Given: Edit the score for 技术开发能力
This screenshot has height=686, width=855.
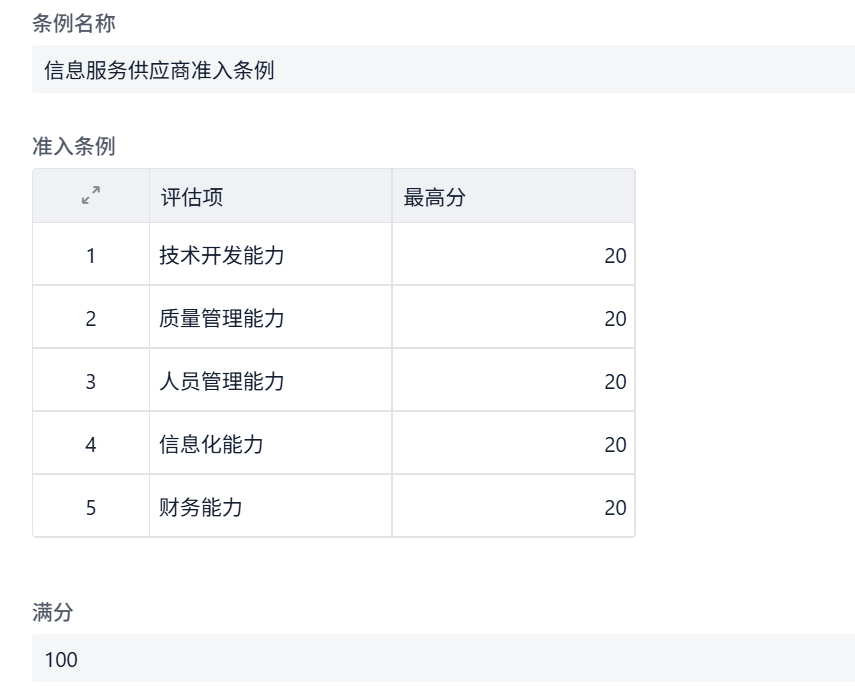Looking at the screenshot, I should coord(512,255).
